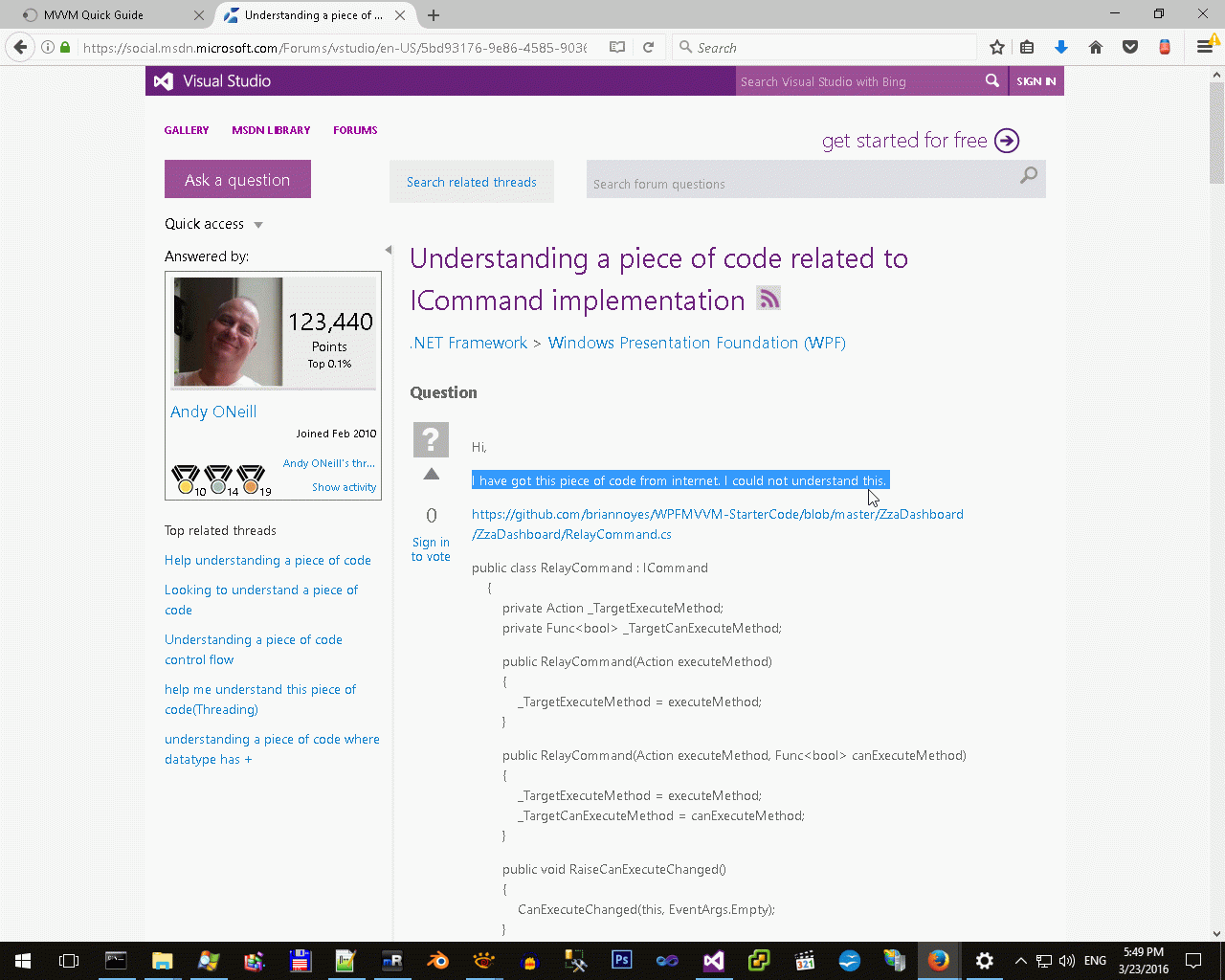Click the Bing search magnifier icon

tap(992, 81)
